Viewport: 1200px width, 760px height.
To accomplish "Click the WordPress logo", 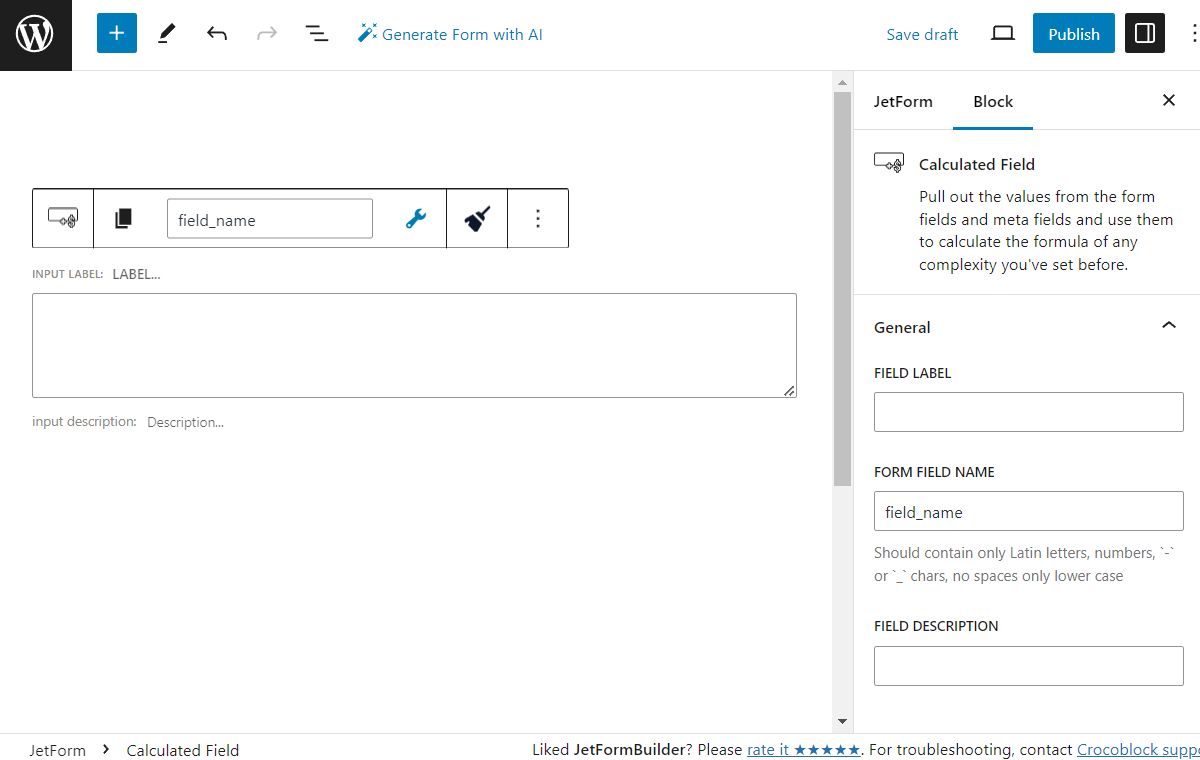I will pos(35,33).
